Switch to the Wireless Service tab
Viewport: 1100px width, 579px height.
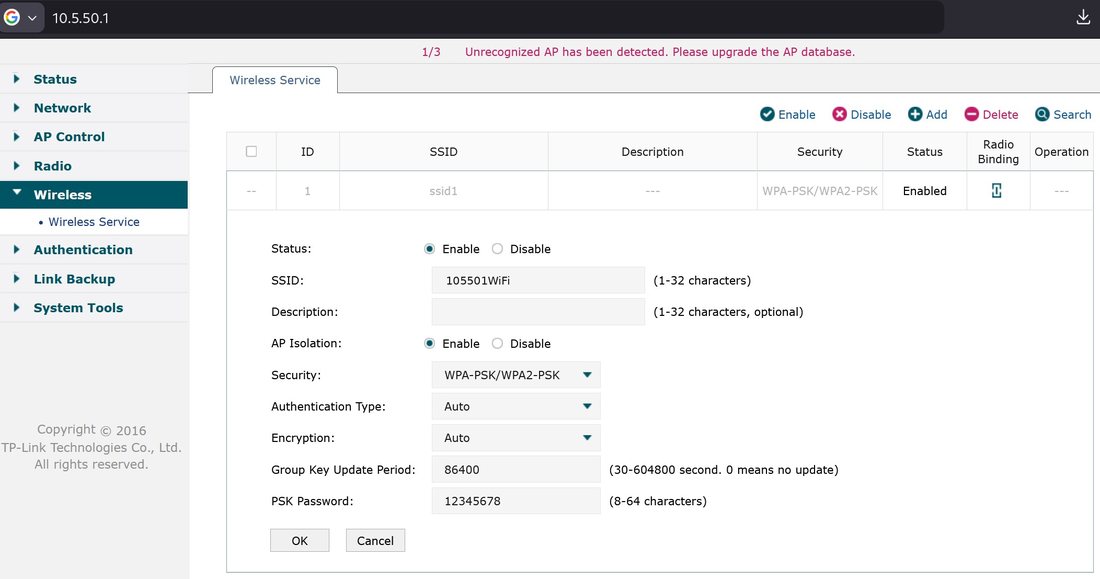(275, 80)
